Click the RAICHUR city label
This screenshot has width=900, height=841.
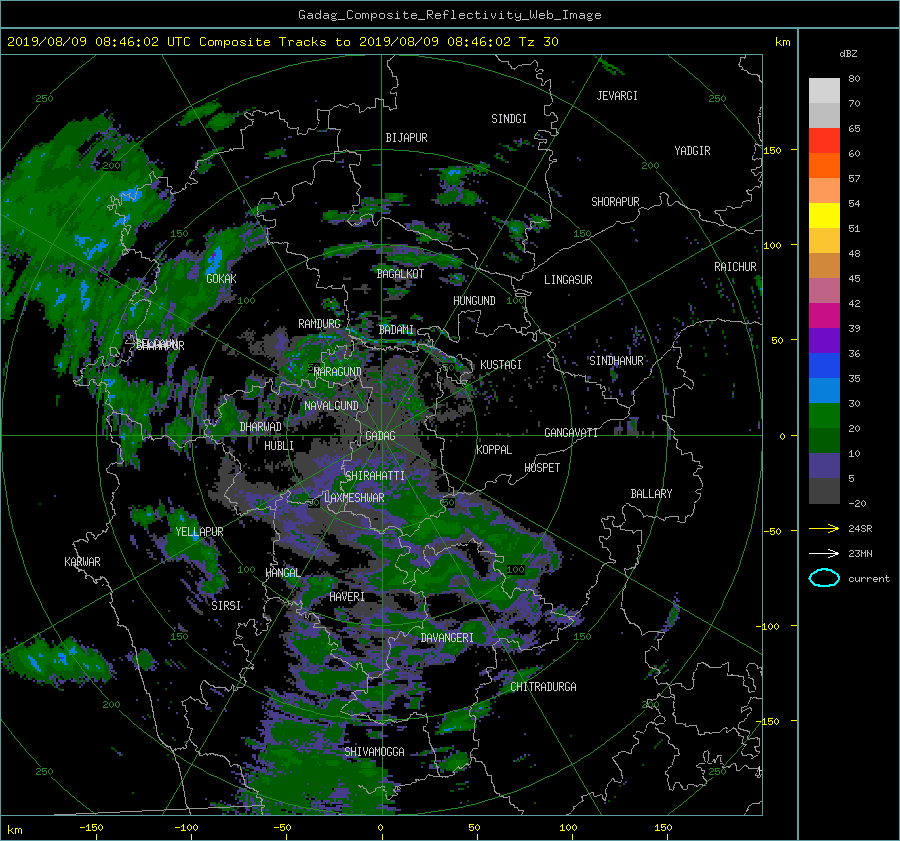click(x=735, y=267)
